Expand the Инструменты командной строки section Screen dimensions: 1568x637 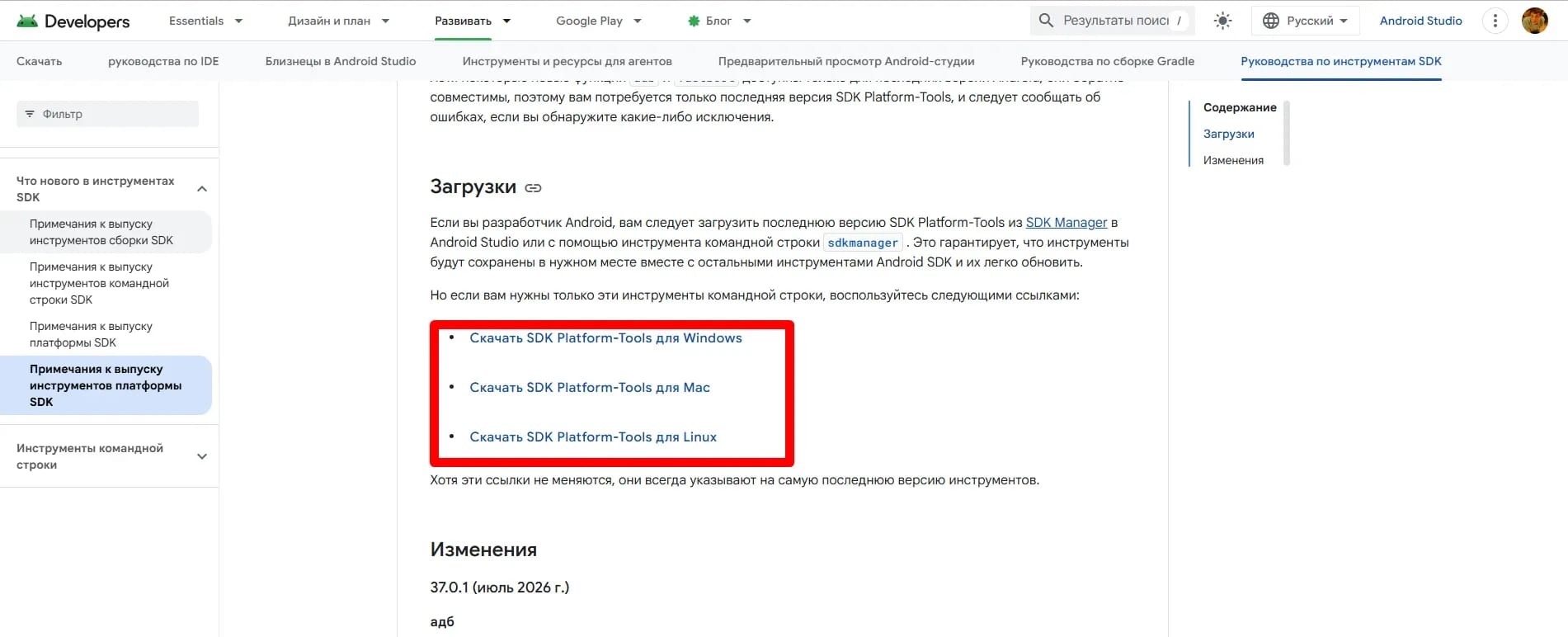coord(202,456)
